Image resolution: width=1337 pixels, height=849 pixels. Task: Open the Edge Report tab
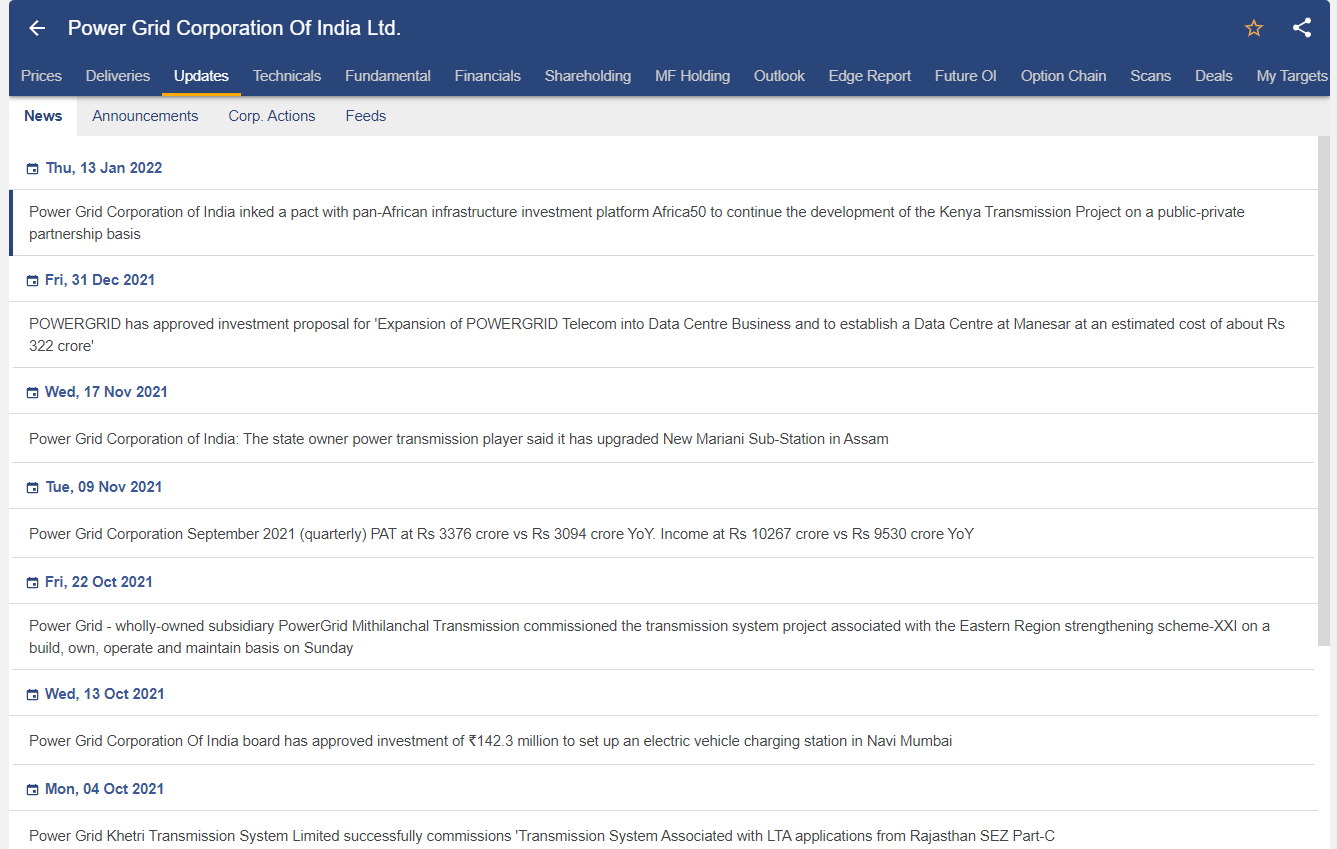tap(870, 76)
